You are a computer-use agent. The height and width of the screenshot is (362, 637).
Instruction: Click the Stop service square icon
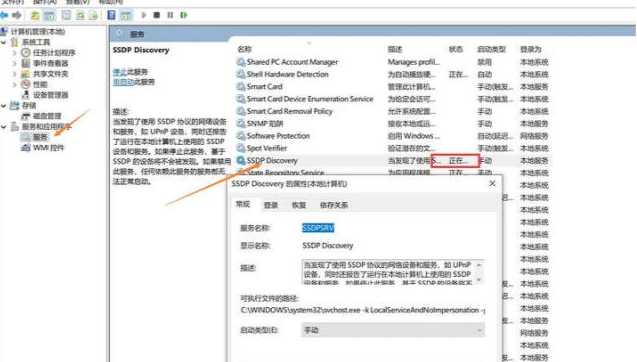(x=156, y=15)
